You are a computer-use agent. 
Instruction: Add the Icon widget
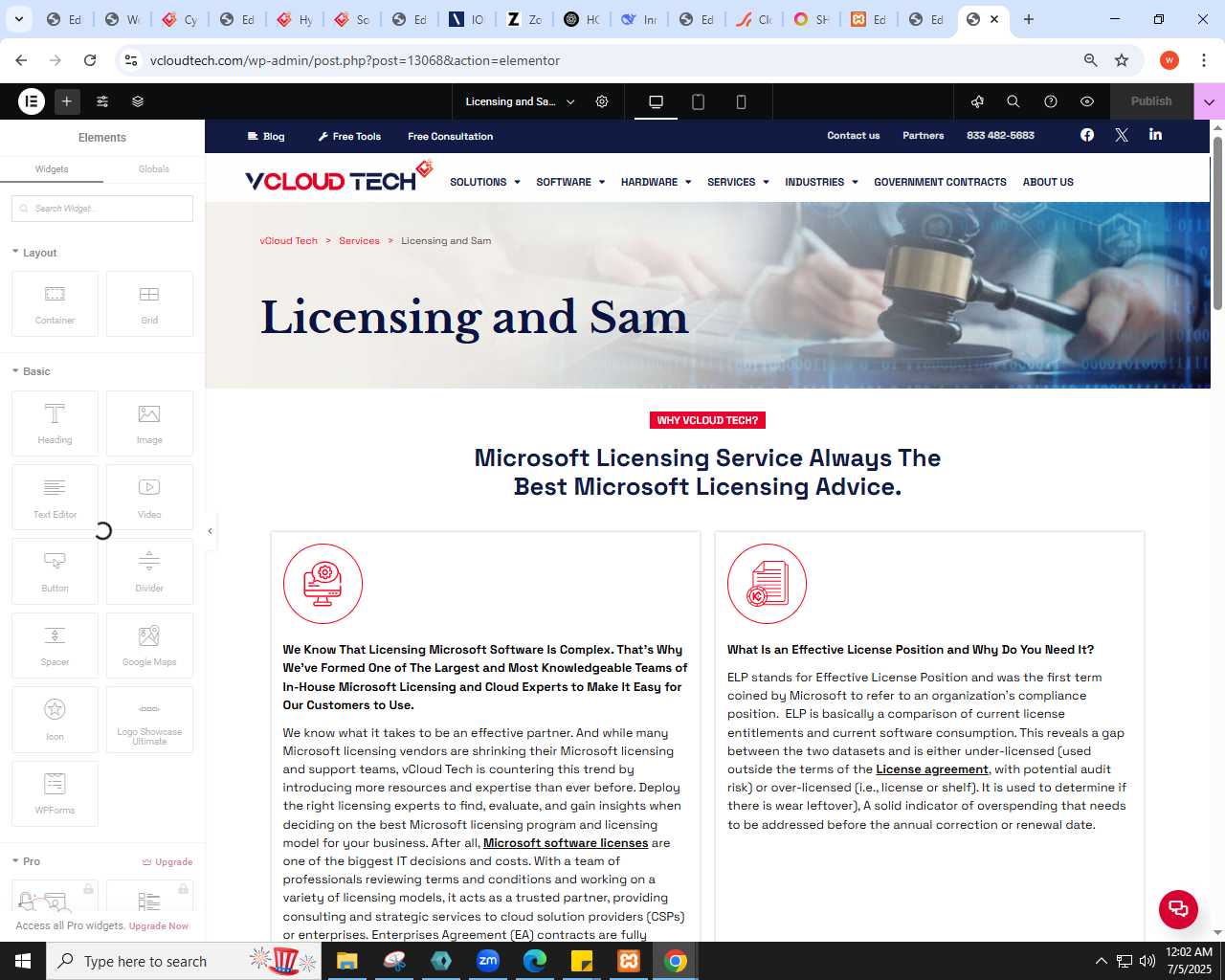[55, 720]
